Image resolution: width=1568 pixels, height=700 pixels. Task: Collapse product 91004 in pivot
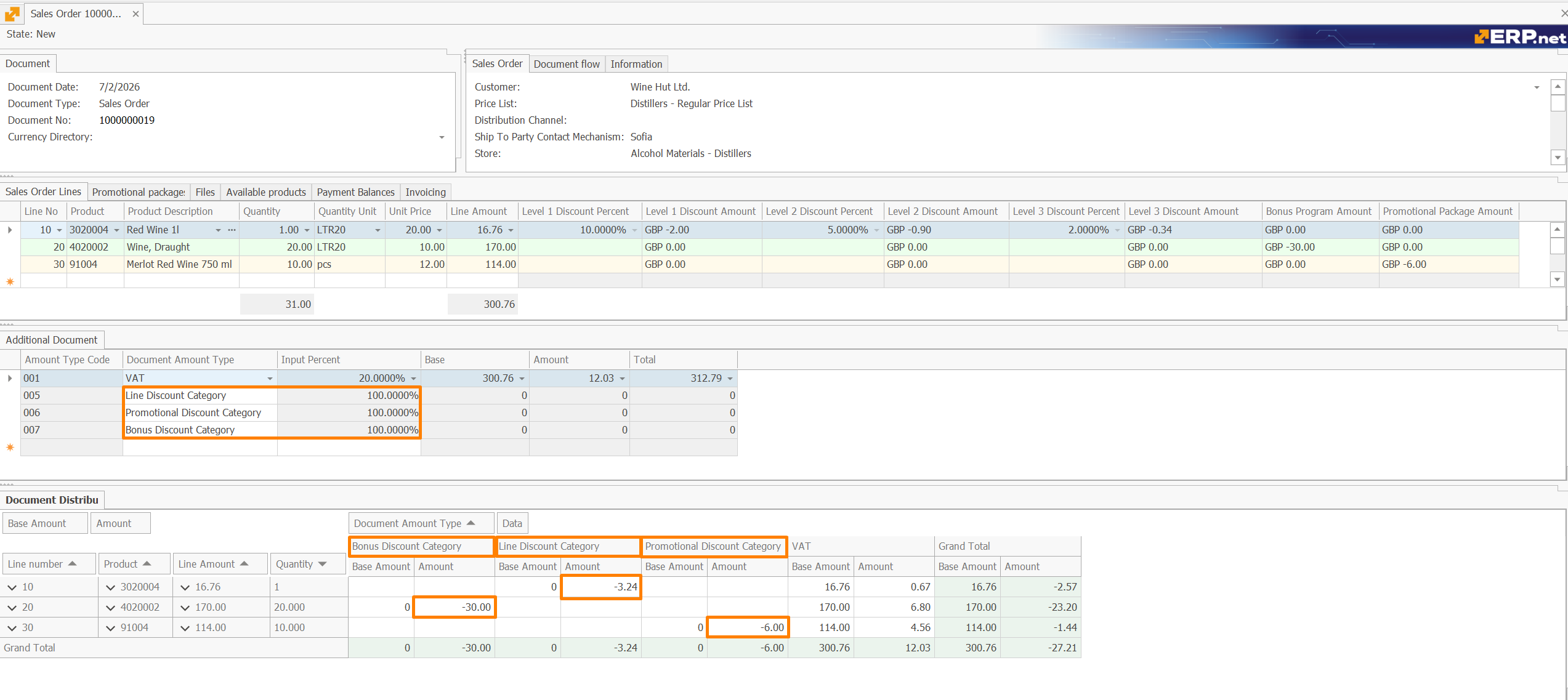tap(110, 628)
